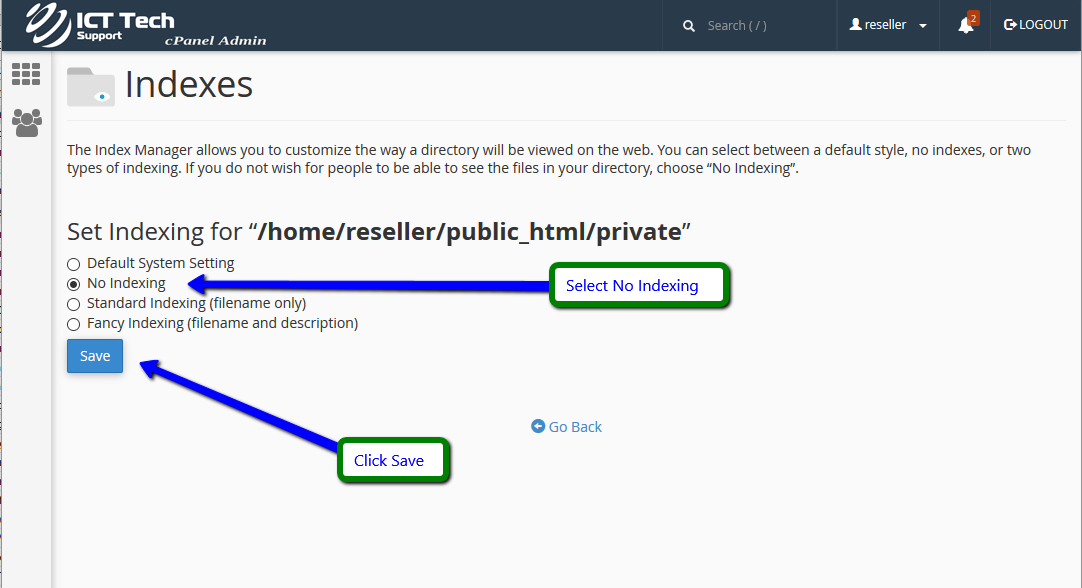Image resolution: width=1082 pixels, height=588 pixels.
Task: Click the "Select No Indexing" callout box
Action: pos(640,286)
